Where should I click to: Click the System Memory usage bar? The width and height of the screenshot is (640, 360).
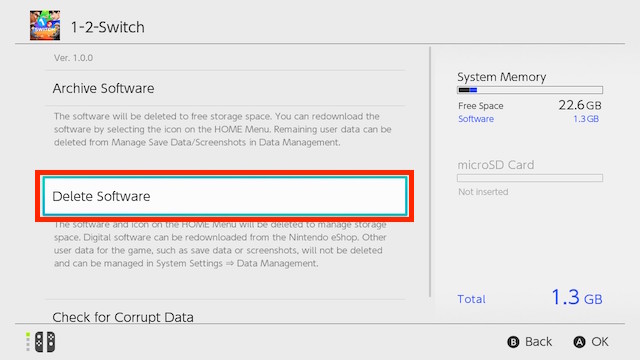point(530,90)
